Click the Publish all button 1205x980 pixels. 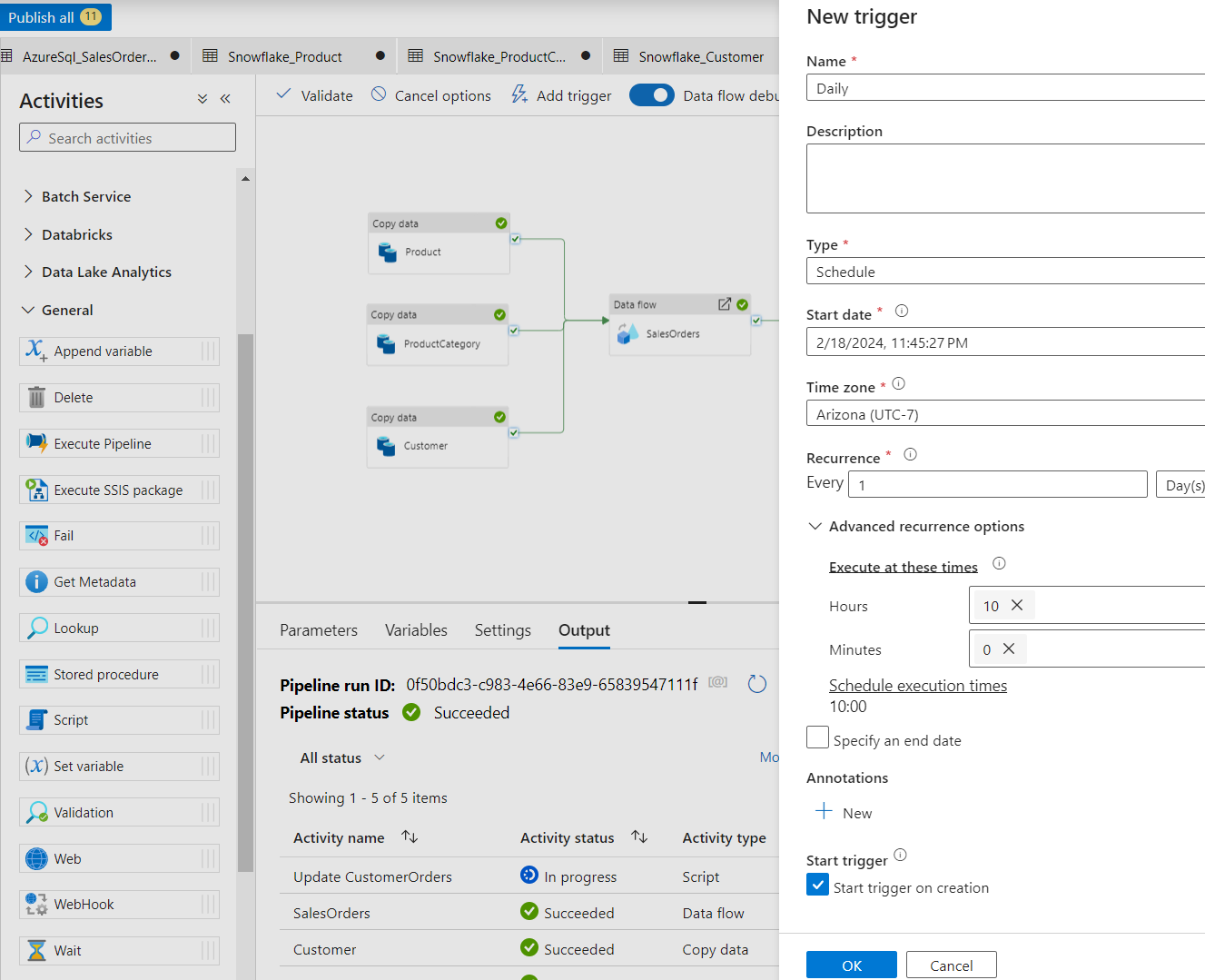coord(54,17)
